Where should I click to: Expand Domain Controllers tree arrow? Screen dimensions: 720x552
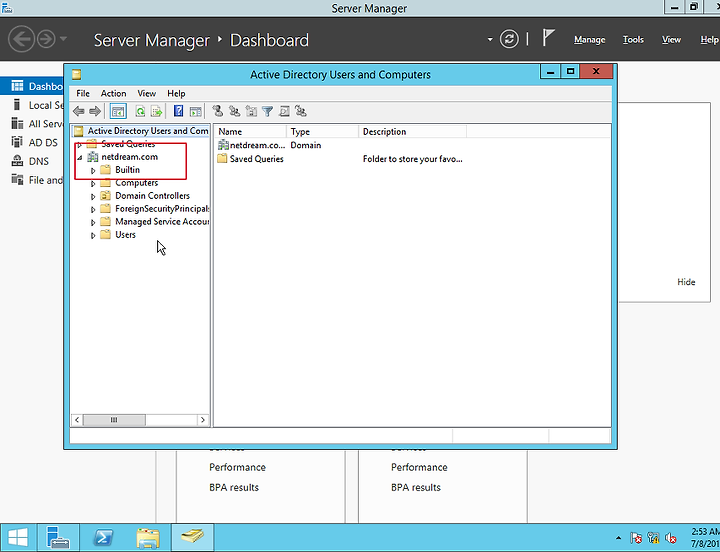tap(93, 197)
